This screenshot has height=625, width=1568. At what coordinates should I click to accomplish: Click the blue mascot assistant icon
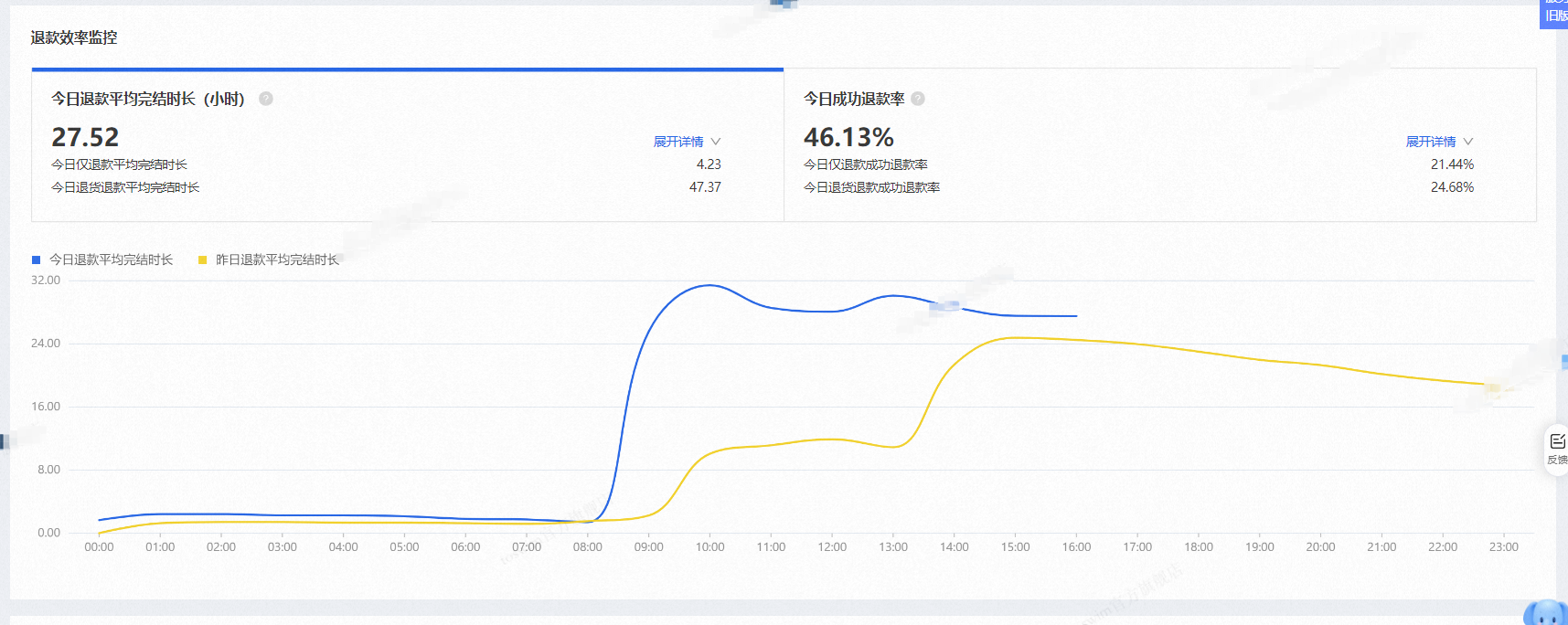click(x=1547, y=613)
